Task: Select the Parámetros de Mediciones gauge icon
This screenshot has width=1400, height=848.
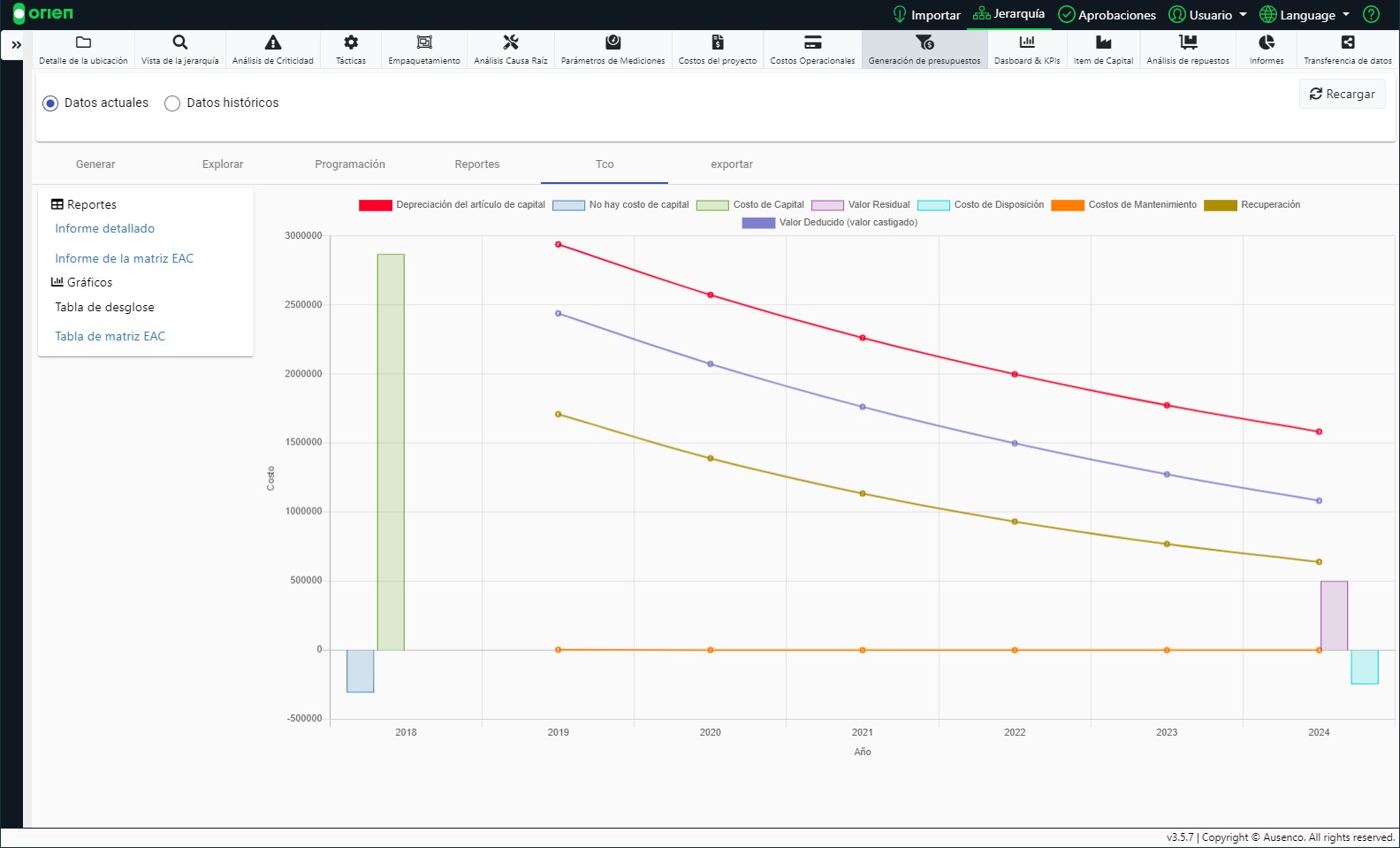Action: pyautogui.click(x=612, y=42)
